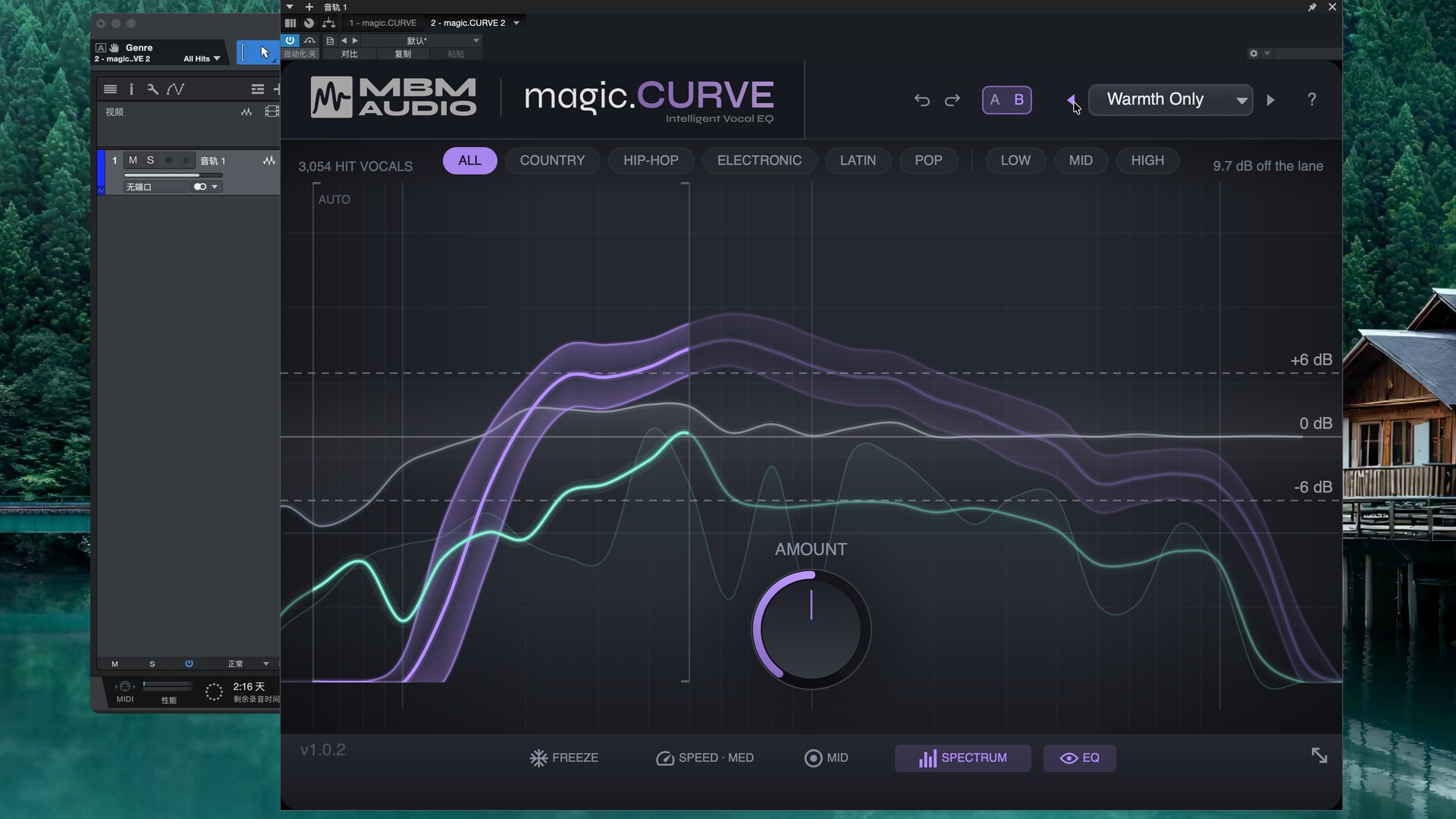This screenshot has height=819, width=1456.
Task: Click the SPEED · MED setting
Action: coord(705,758)
